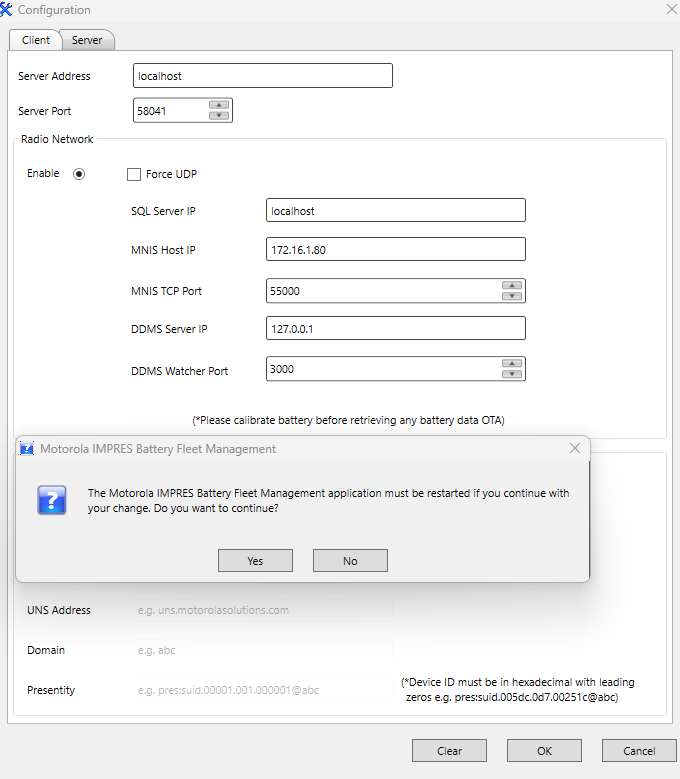Click the Configuration wrench icon in title bar
Image resolution: width=680 pixels, height=779 pixels.
click(x=6, y=10)
